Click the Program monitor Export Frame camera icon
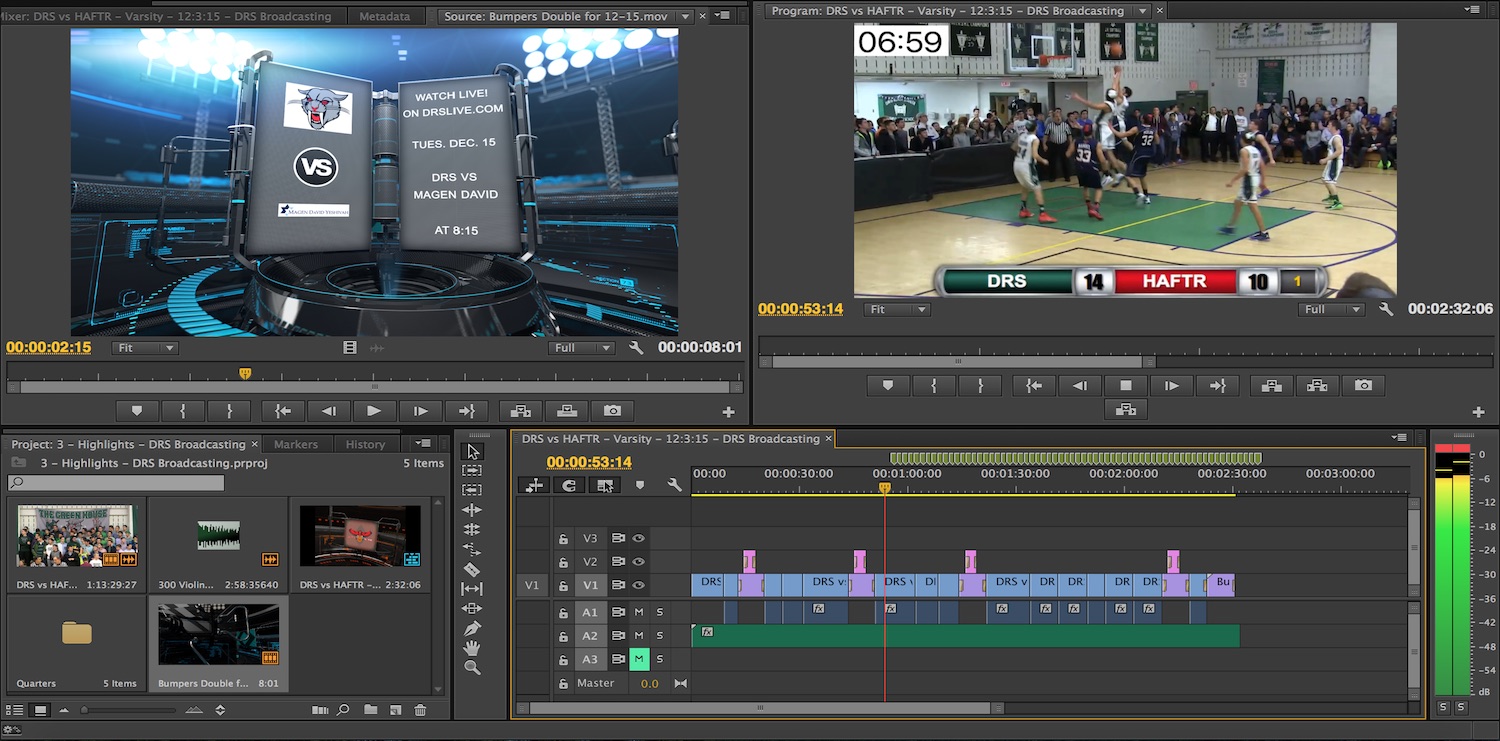 (x=1363, y=385)
